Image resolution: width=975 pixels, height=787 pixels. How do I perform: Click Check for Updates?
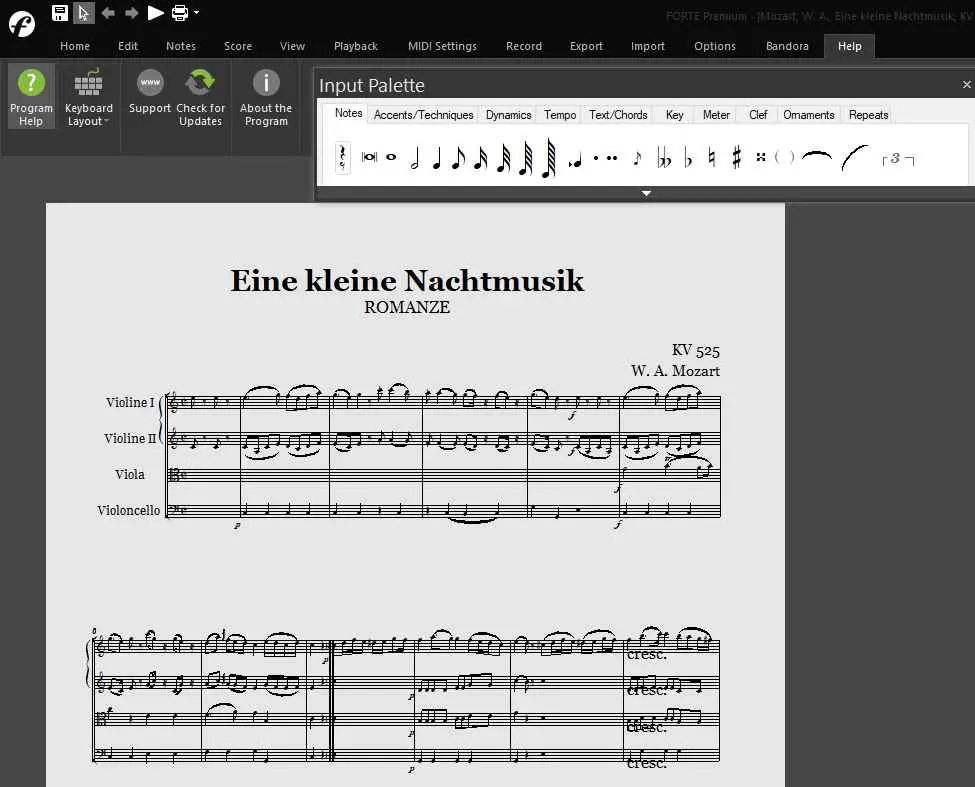201,97
